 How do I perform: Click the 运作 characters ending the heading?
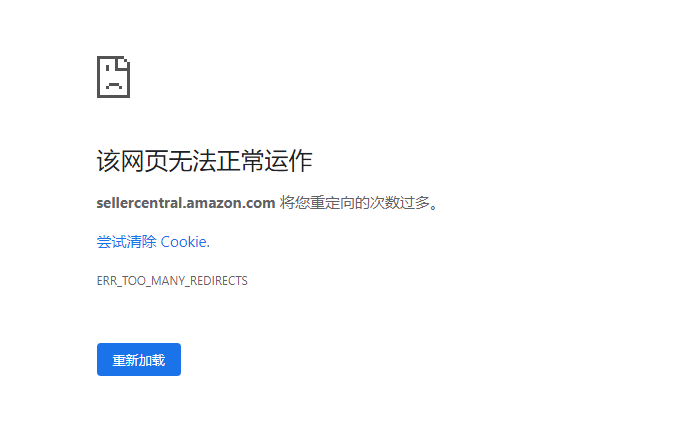pyautogui.click(x=288, y=161)
